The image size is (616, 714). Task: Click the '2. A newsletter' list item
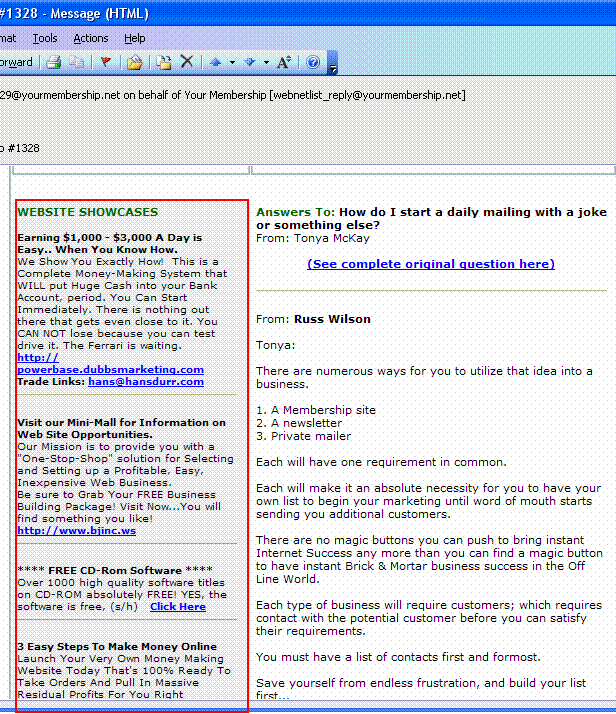(x=299, y=423)
